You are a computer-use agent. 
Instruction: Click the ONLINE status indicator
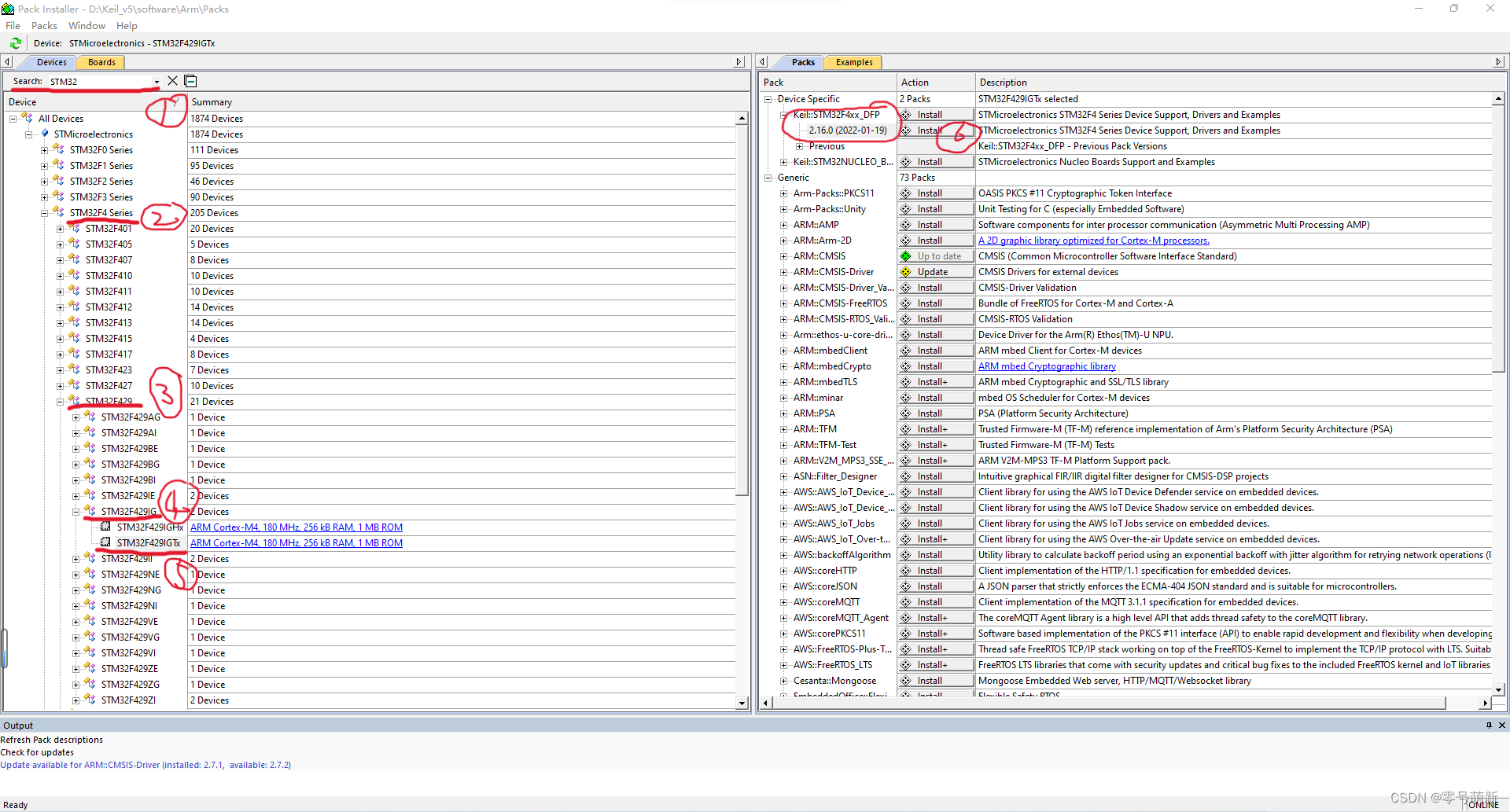click(1483, 805)
